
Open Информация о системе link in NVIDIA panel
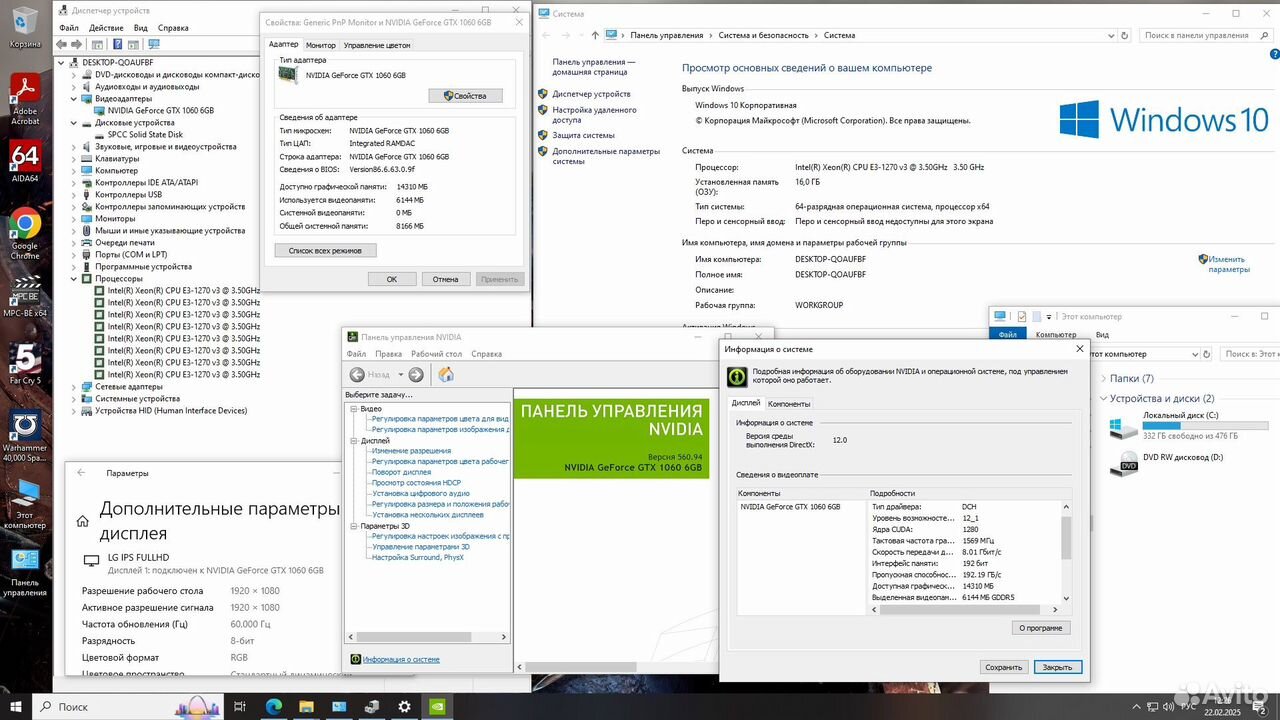[x=401, y=659]
